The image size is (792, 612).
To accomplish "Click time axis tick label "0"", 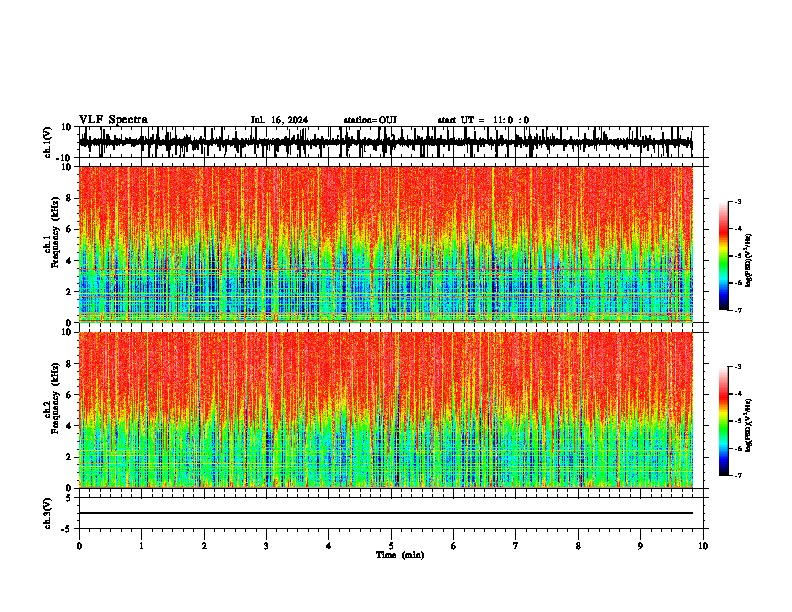I will [79, 546].
